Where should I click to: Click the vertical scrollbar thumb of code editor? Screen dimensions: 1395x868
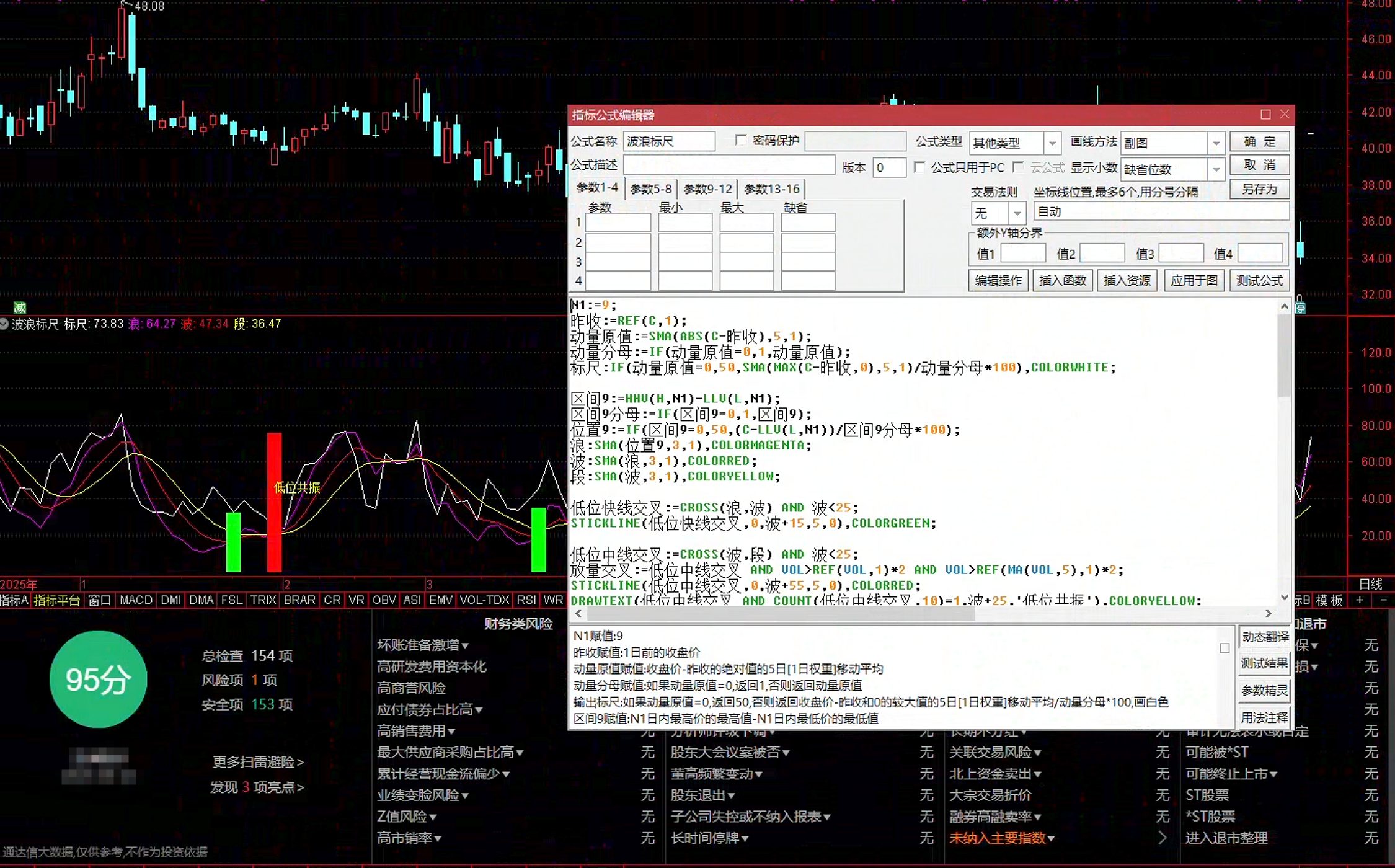[x=1285, y=355]
